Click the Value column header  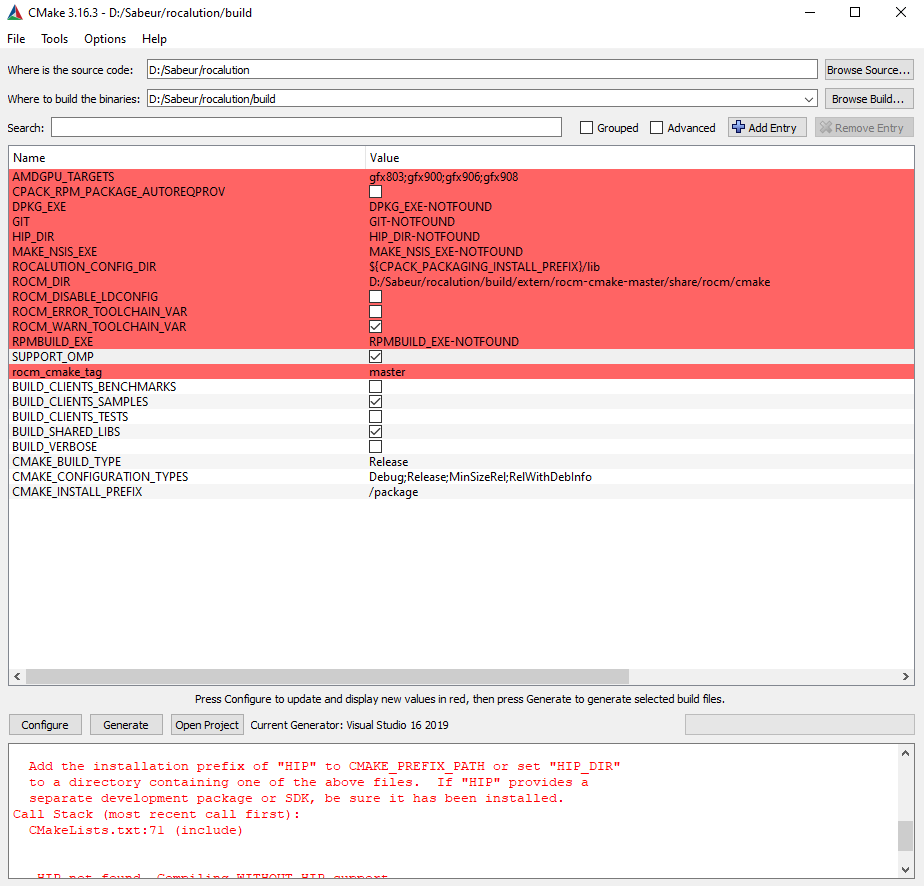tap(639, 158)
